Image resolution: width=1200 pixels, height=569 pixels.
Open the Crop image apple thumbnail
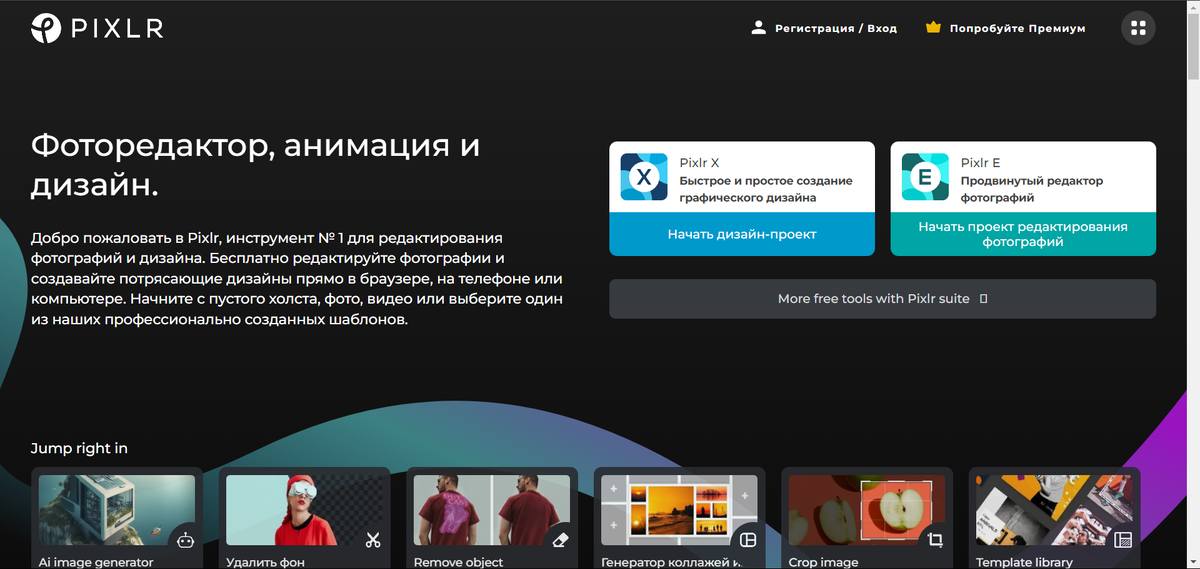coord(867,510)
